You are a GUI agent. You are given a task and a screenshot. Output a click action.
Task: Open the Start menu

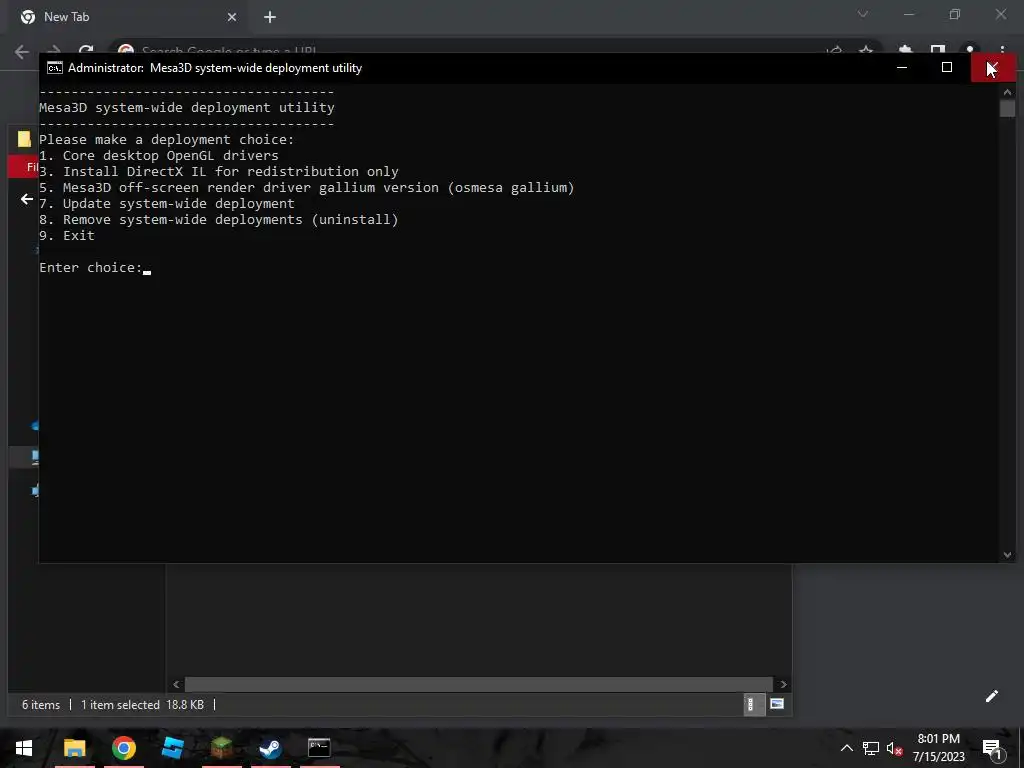(24, 748)
